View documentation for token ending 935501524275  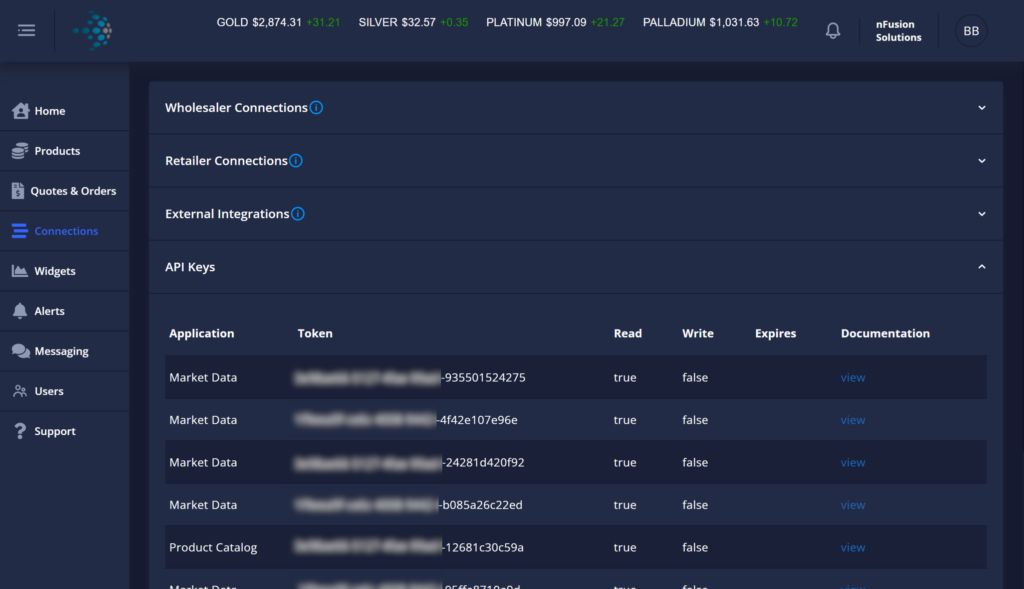point(852,377)
